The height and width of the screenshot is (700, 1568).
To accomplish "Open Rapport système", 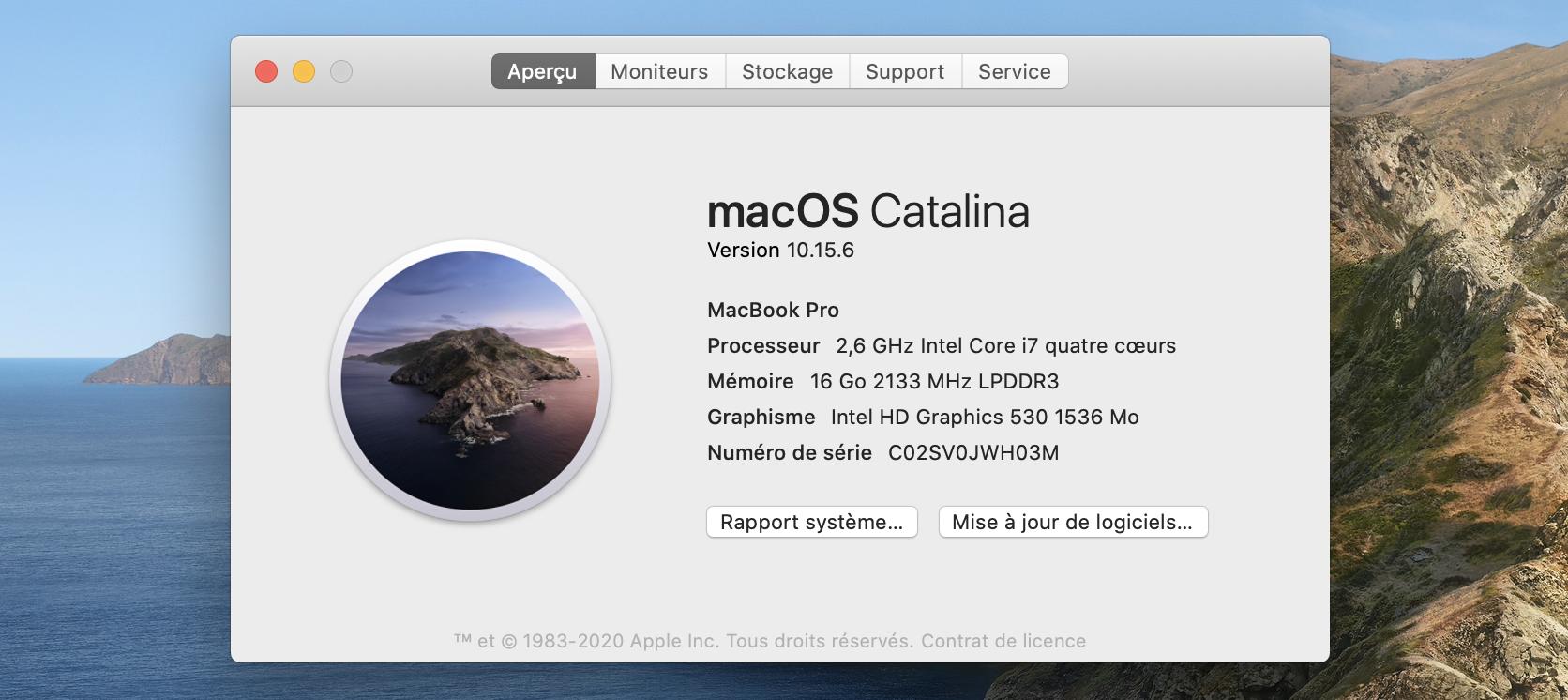I will pos(811,523).
